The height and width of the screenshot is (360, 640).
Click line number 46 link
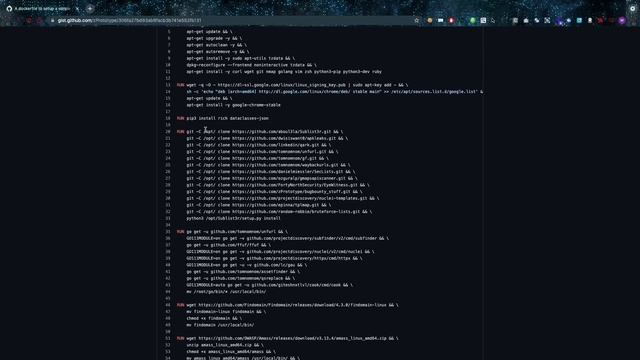[x=168, y=305]
